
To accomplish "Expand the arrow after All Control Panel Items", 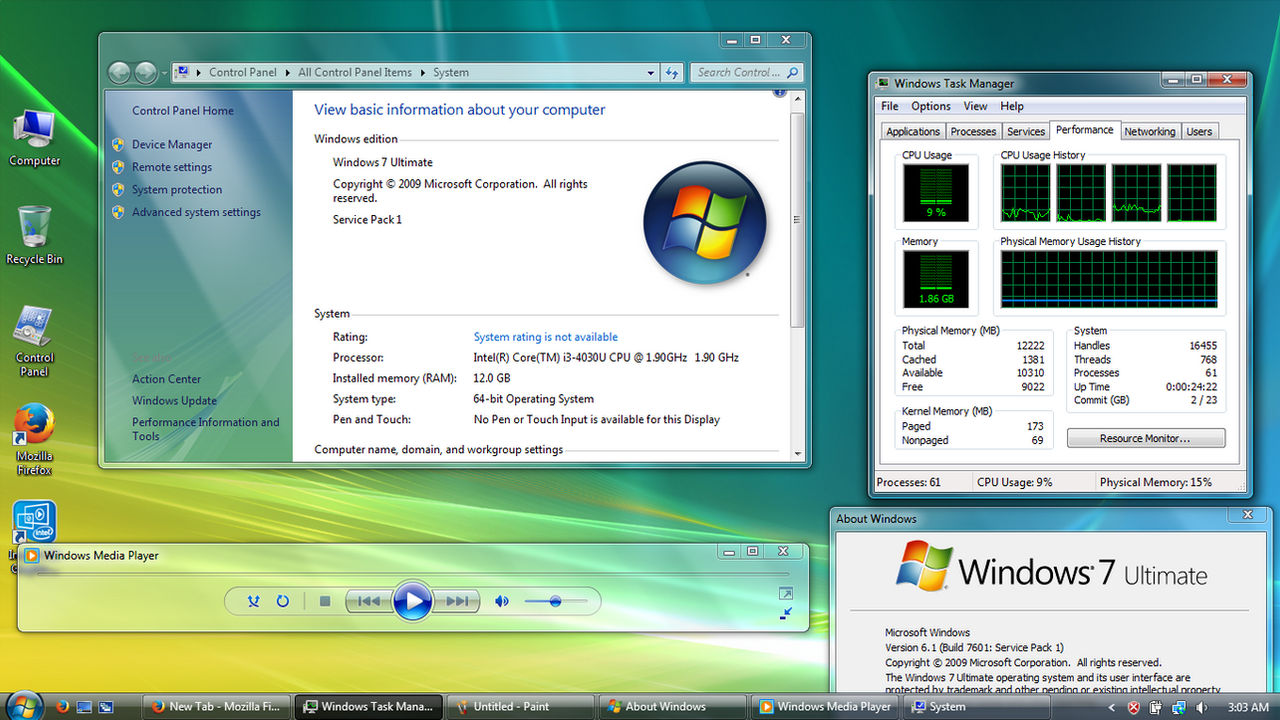I will point(422,72).
